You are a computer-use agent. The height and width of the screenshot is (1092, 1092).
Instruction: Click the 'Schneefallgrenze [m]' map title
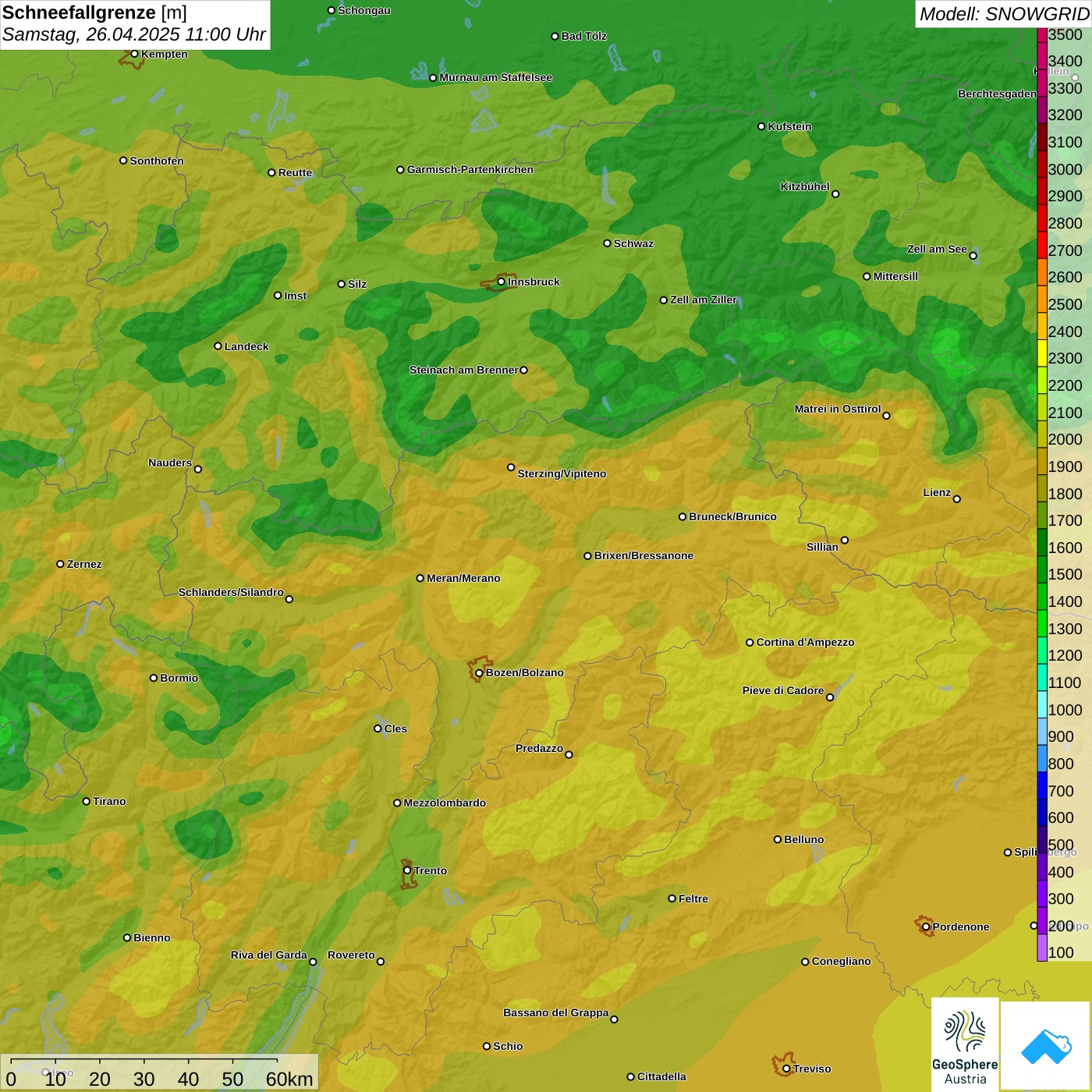(94, 12)
